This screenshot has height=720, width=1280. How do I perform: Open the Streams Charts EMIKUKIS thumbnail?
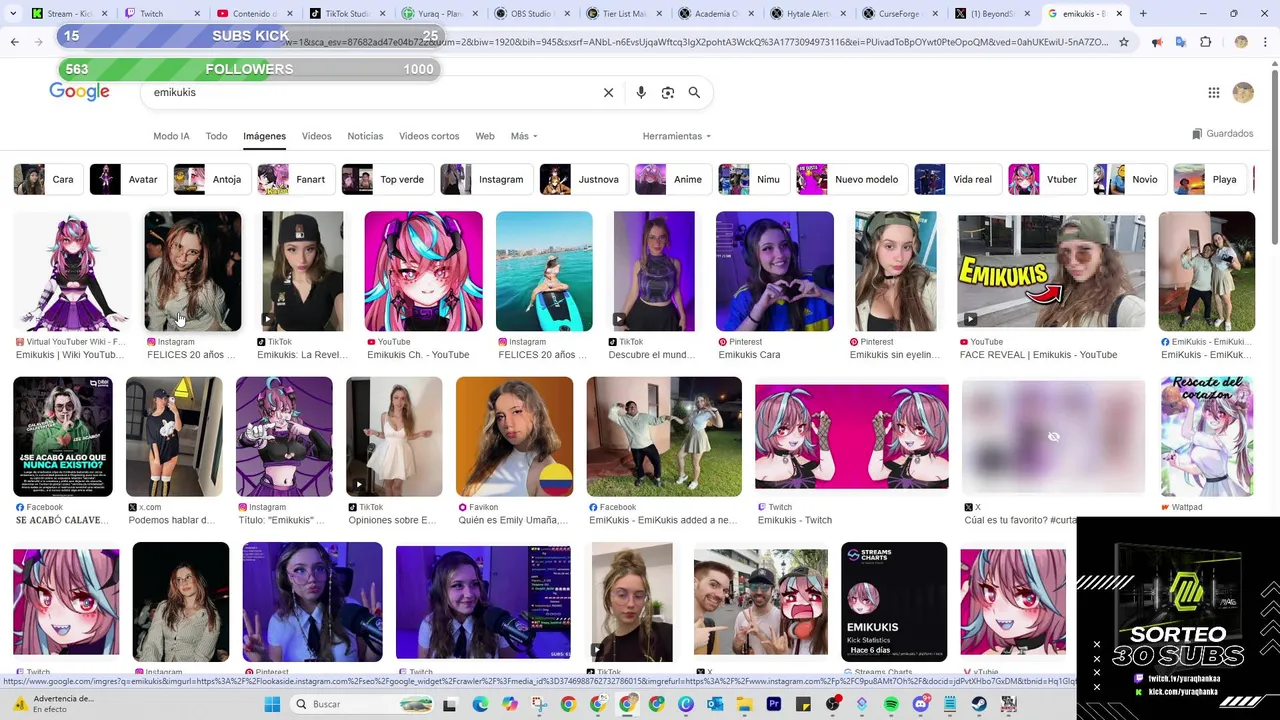pos(894,602)
